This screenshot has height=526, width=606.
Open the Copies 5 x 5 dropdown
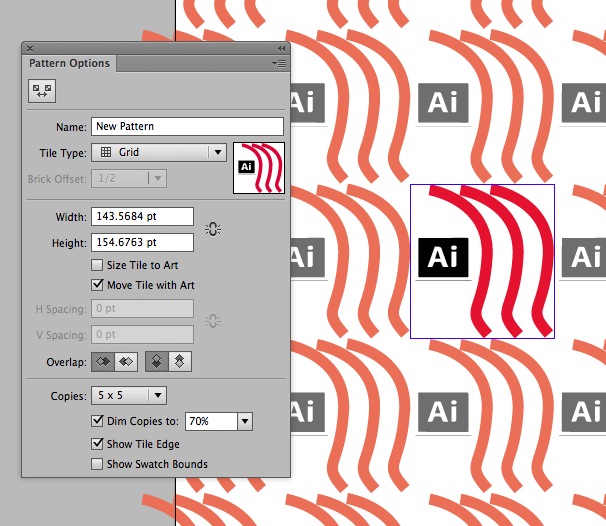129,395
